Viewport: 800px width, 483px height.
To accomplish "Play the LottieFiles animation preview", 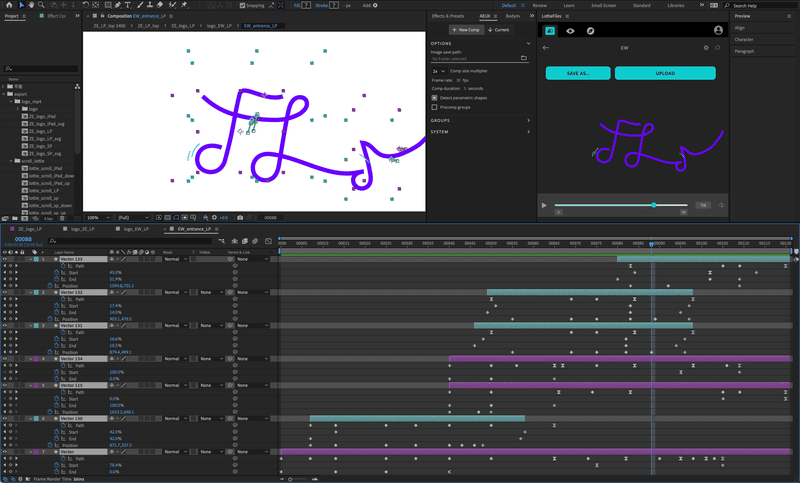I will coord(544,205).
